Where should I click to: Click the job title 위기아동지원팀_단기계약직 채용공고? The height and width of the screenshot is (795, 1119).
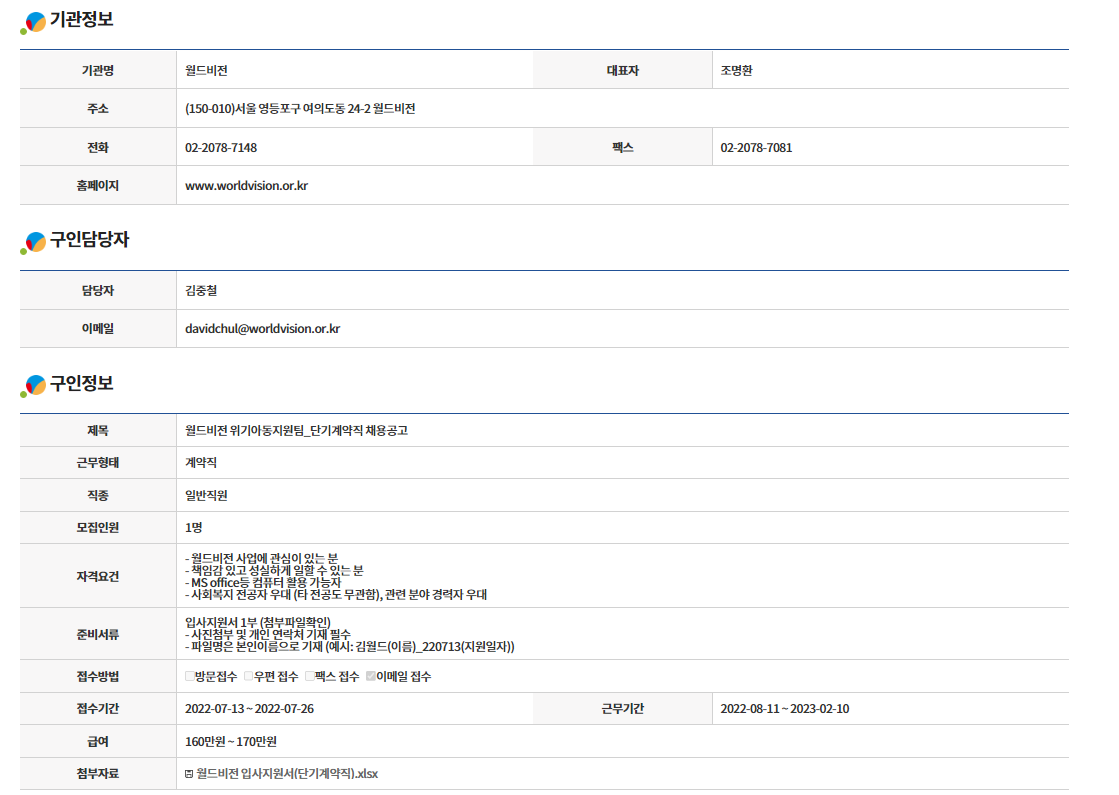point(296,430)
